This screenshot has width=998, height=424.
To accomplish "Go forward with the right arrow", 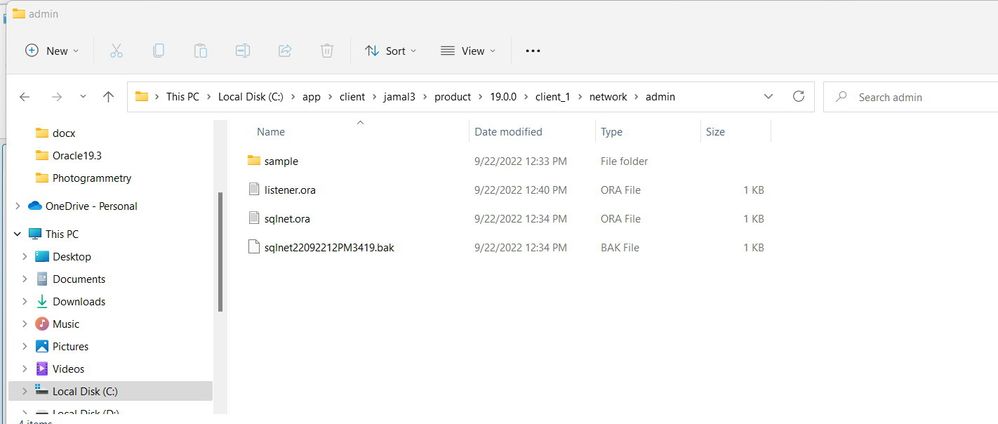I will click(57, 97).
